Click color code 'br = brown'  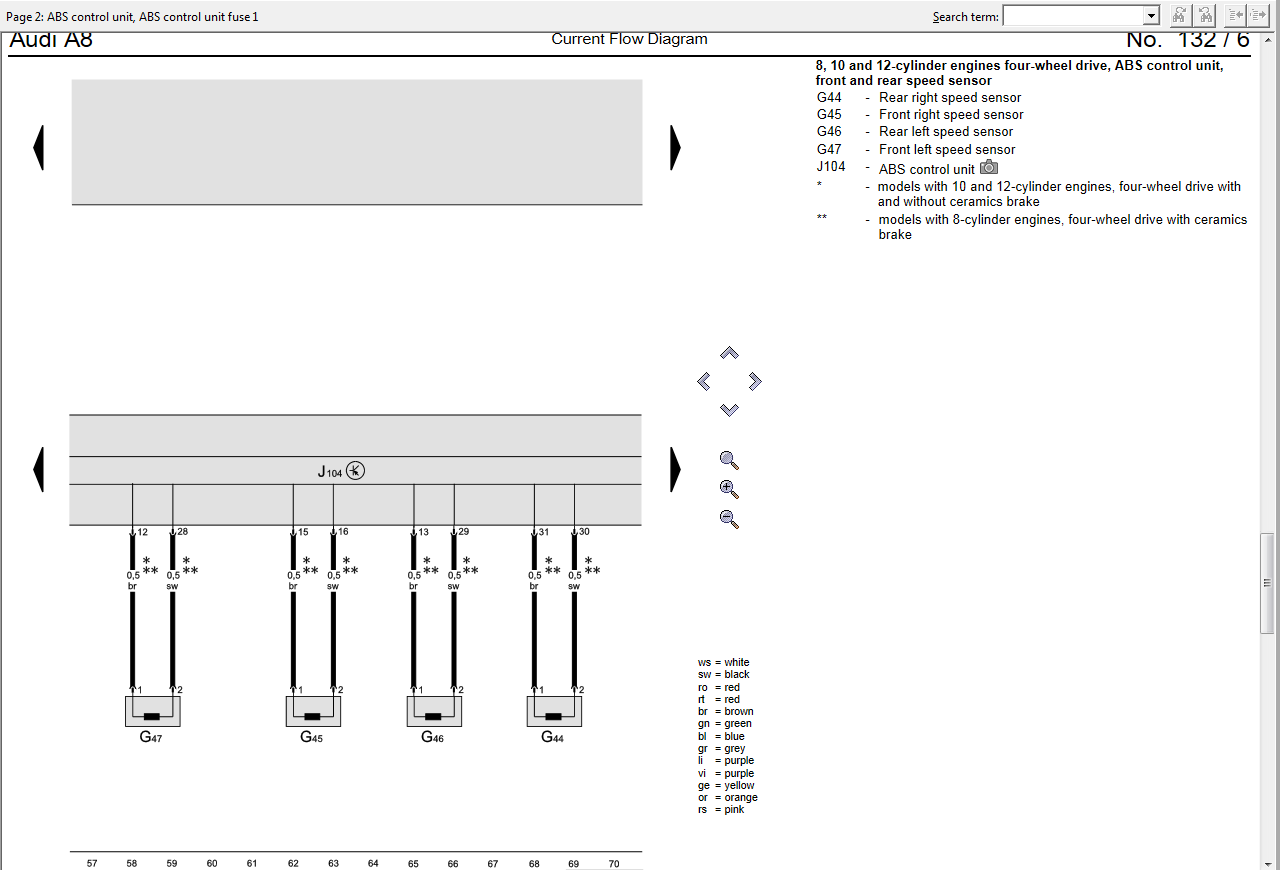(x=726, y=712)
